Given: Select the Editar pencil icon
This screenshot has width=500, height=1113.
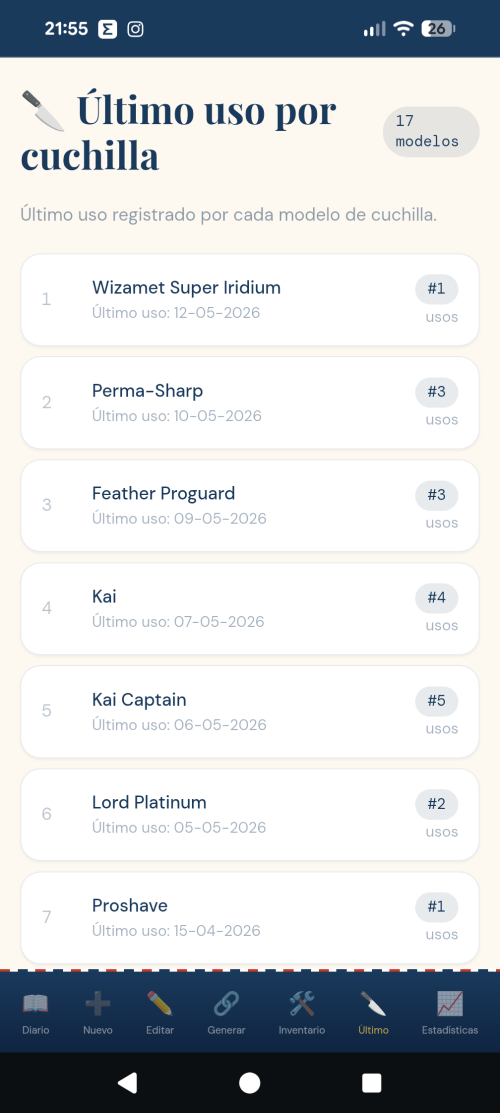Looking at the screenshot, I should point(160,1004).
